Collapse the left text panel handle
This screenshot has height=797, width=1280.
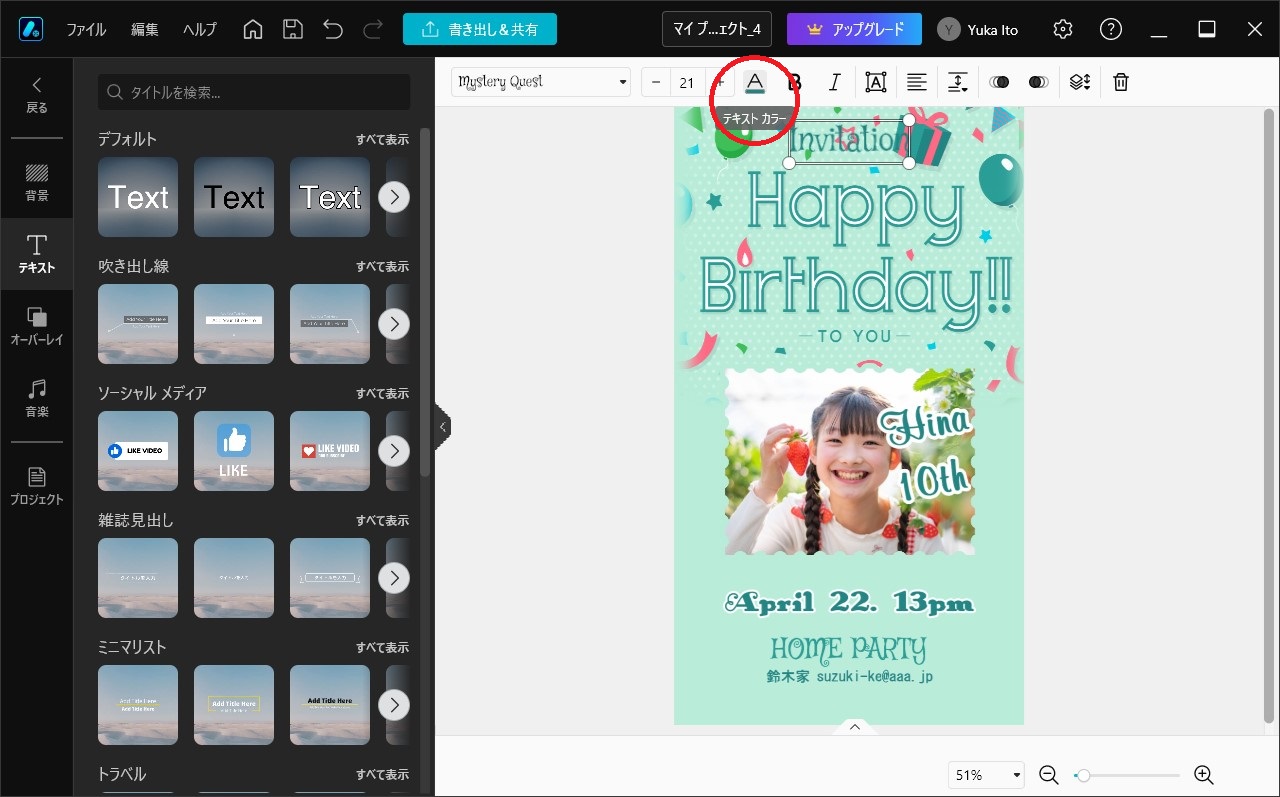point(443,428)
